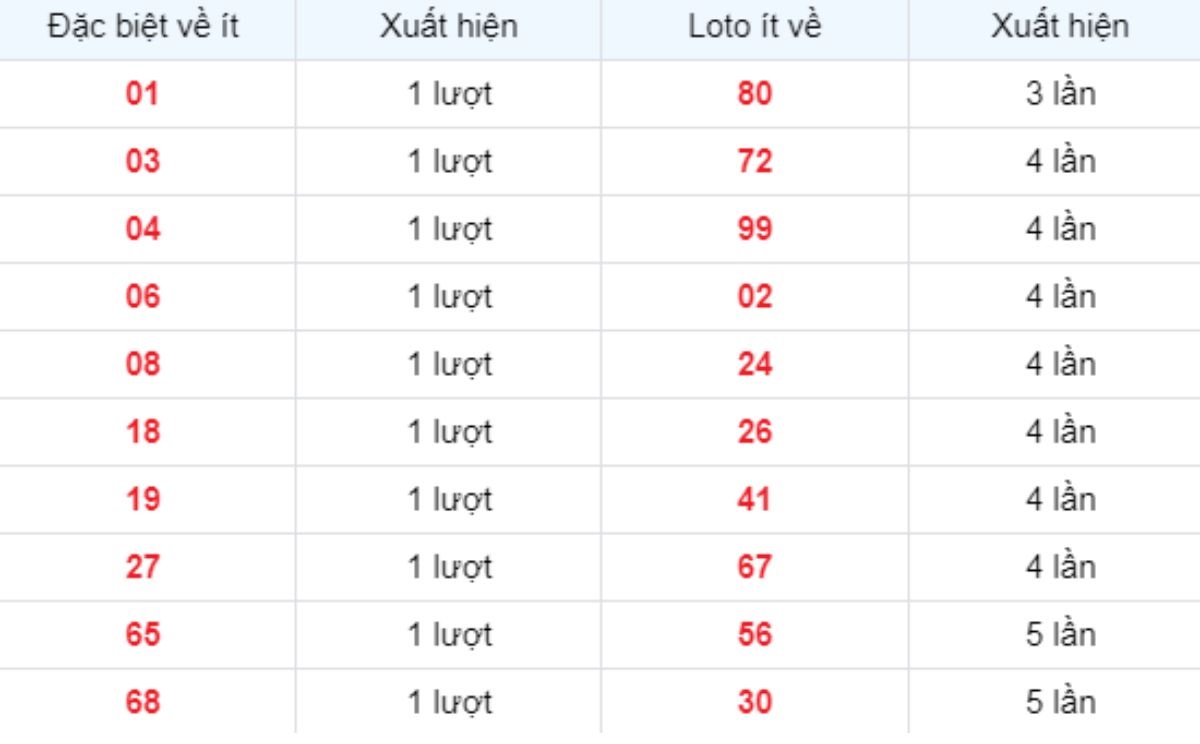Select red number 18
This screenshot has width=1200, height=744.
tap(142, 432)
